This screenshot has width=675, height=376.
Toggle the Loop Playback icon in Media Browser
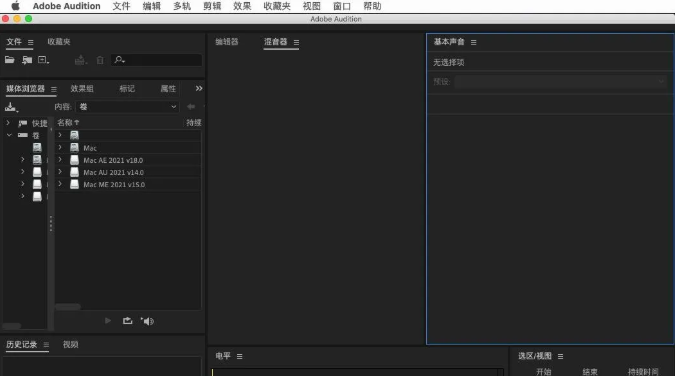(x=127, y=321)
